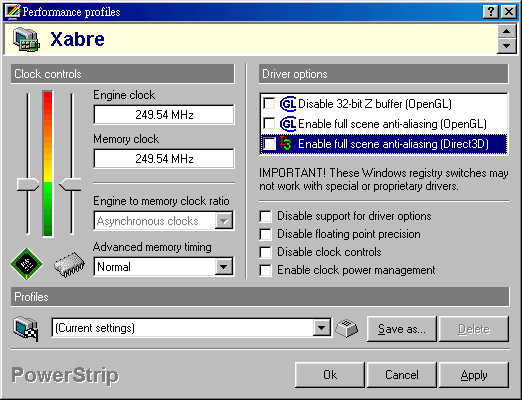Check Enable full scene anti-aliasing (OpenGL)
Screen dimensions: 522x400
point(269,124)
